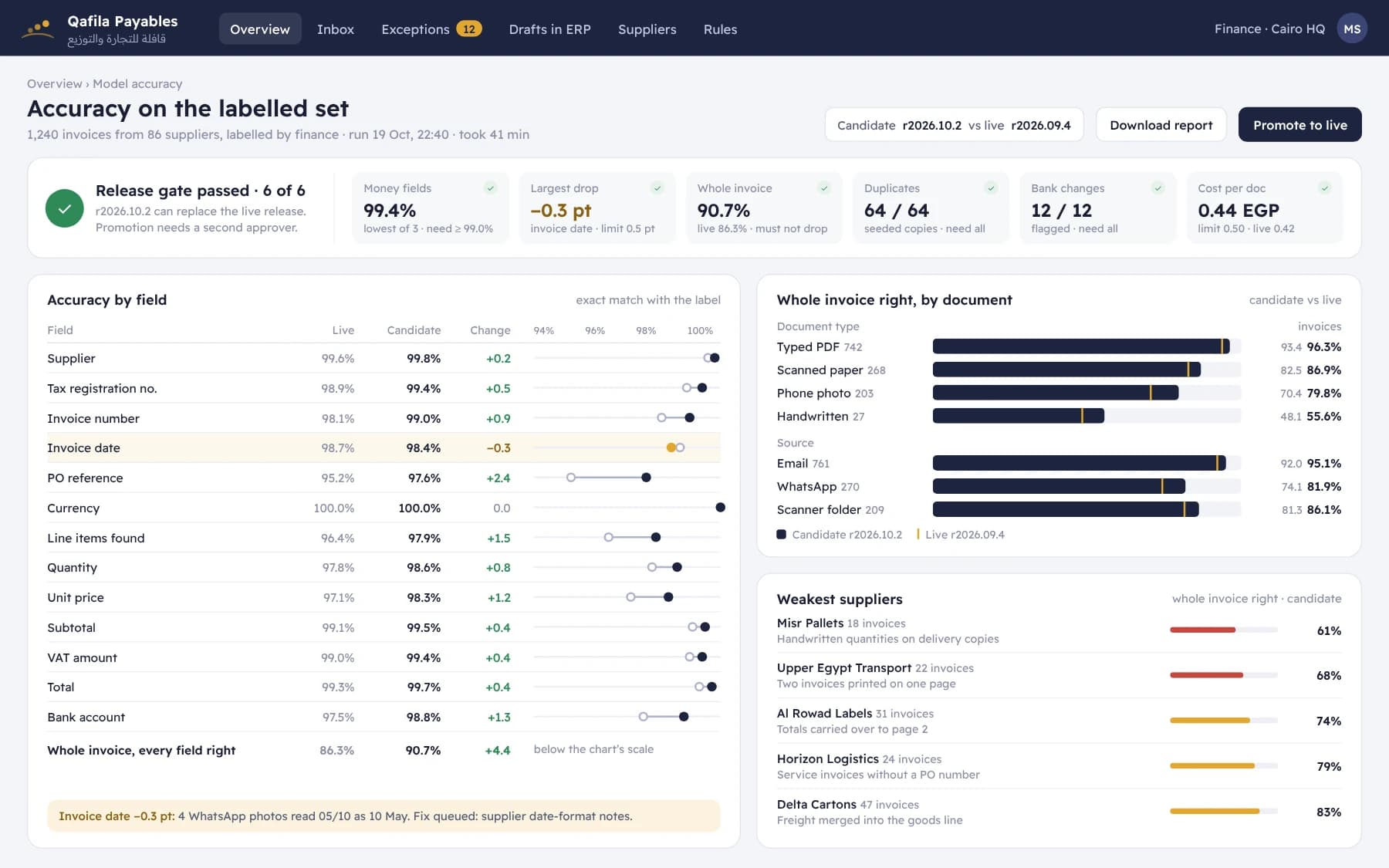
Task: Open Upper Egypt Transport supplier row
Action: tap(1059, 675)
